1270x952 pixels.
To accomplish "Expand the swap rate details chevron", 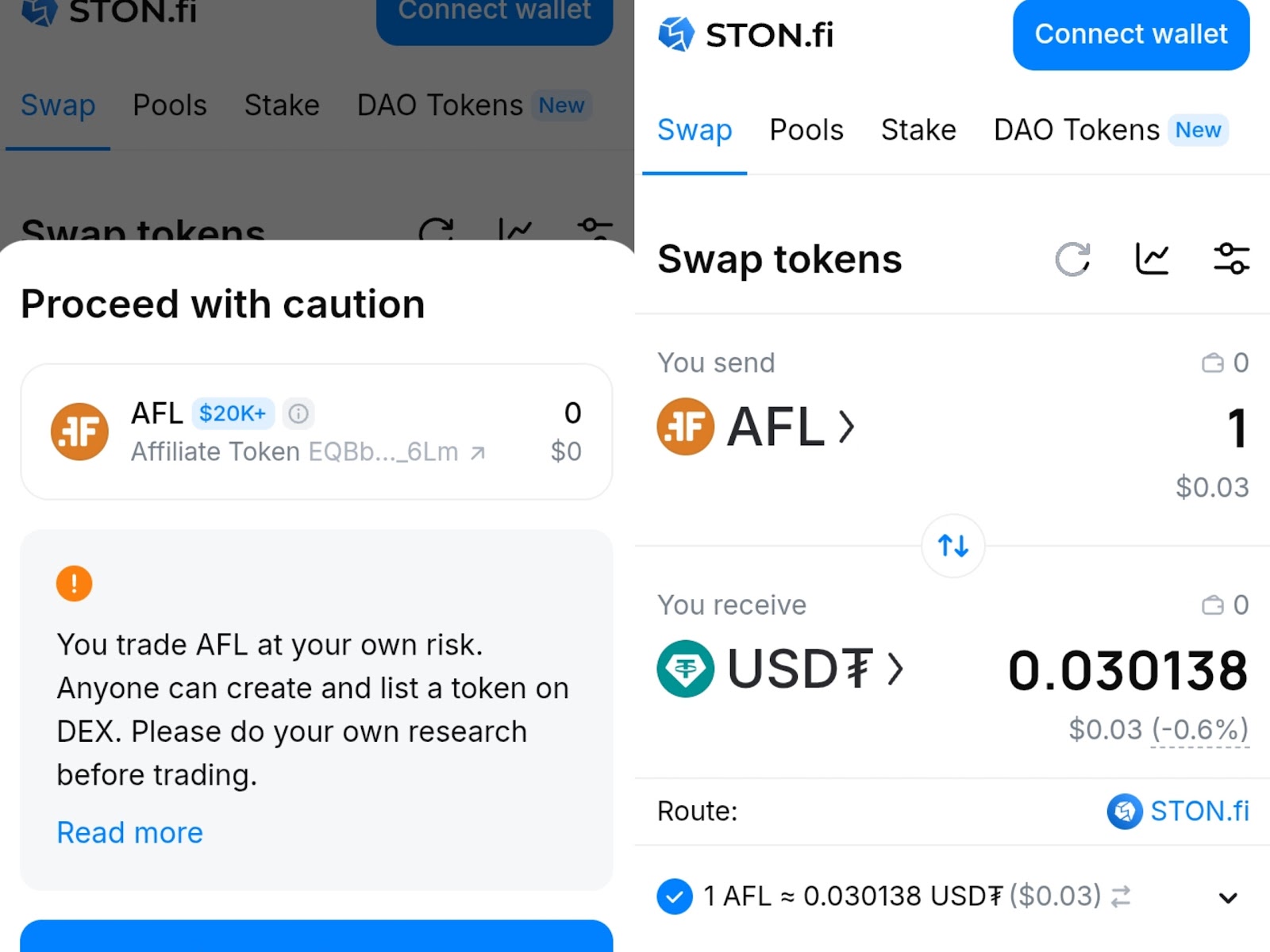I will (x=1228, y=898).
